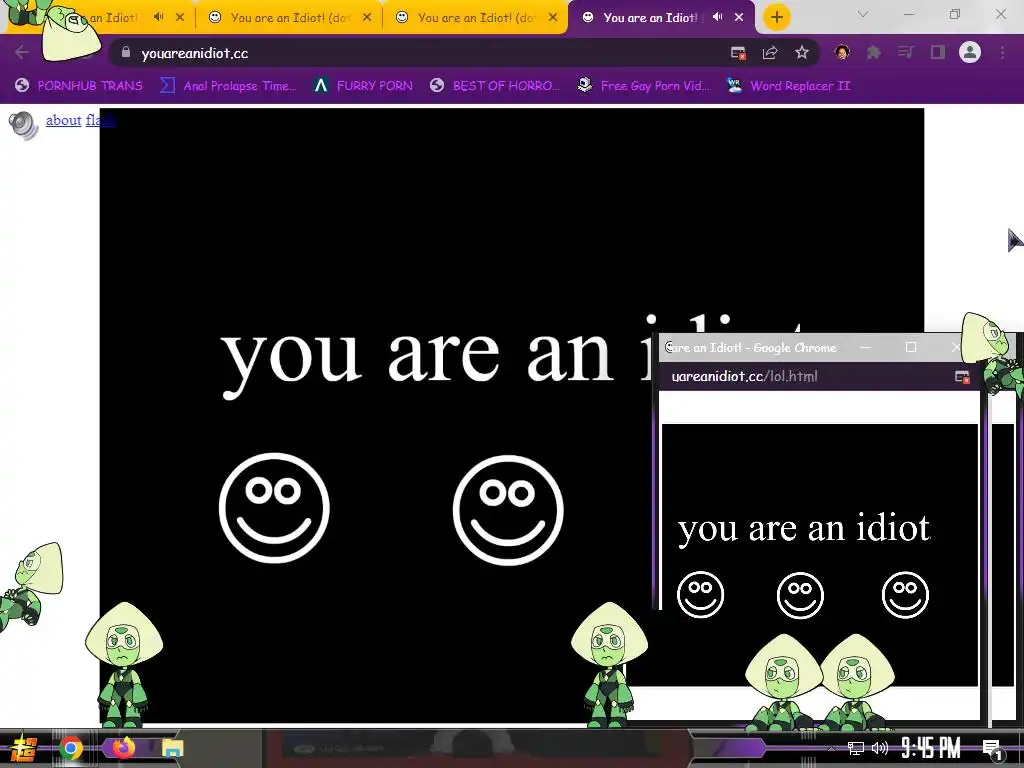Share this page icon

coord(770,53)
